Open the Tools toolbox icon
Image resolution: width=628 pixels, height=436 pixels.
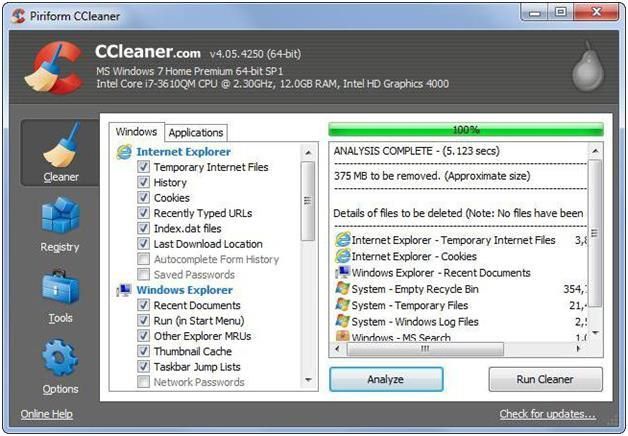click(x=60, y=287)
